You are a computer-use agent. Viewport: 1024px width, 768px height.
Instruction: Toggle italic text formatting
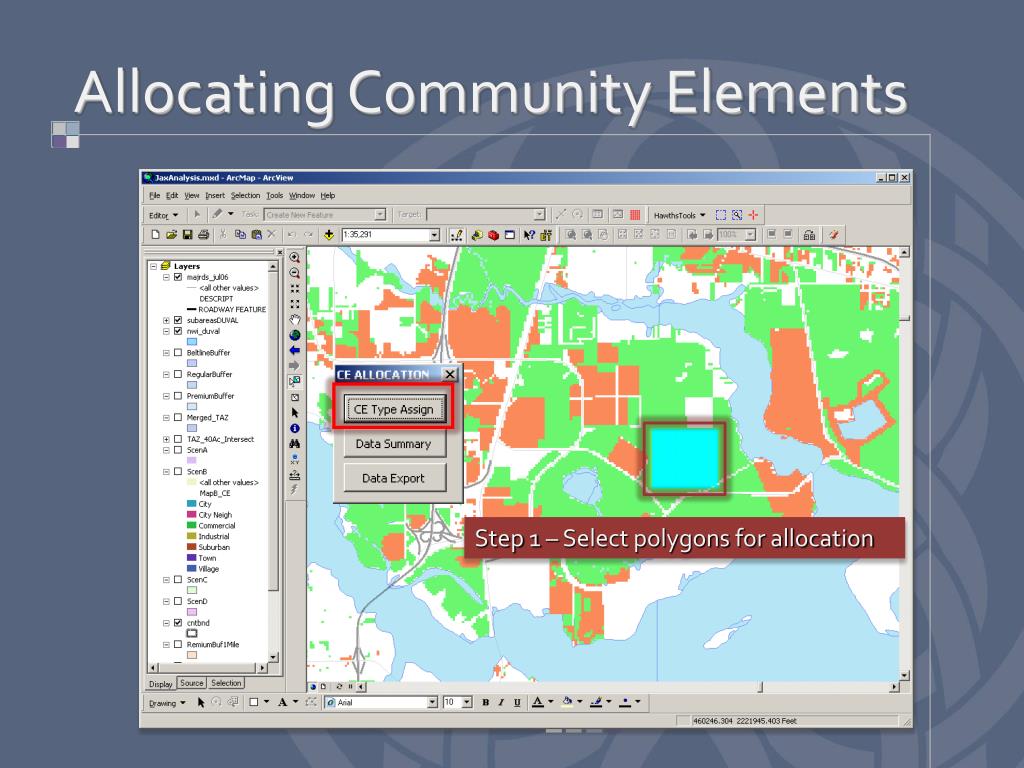501,703
